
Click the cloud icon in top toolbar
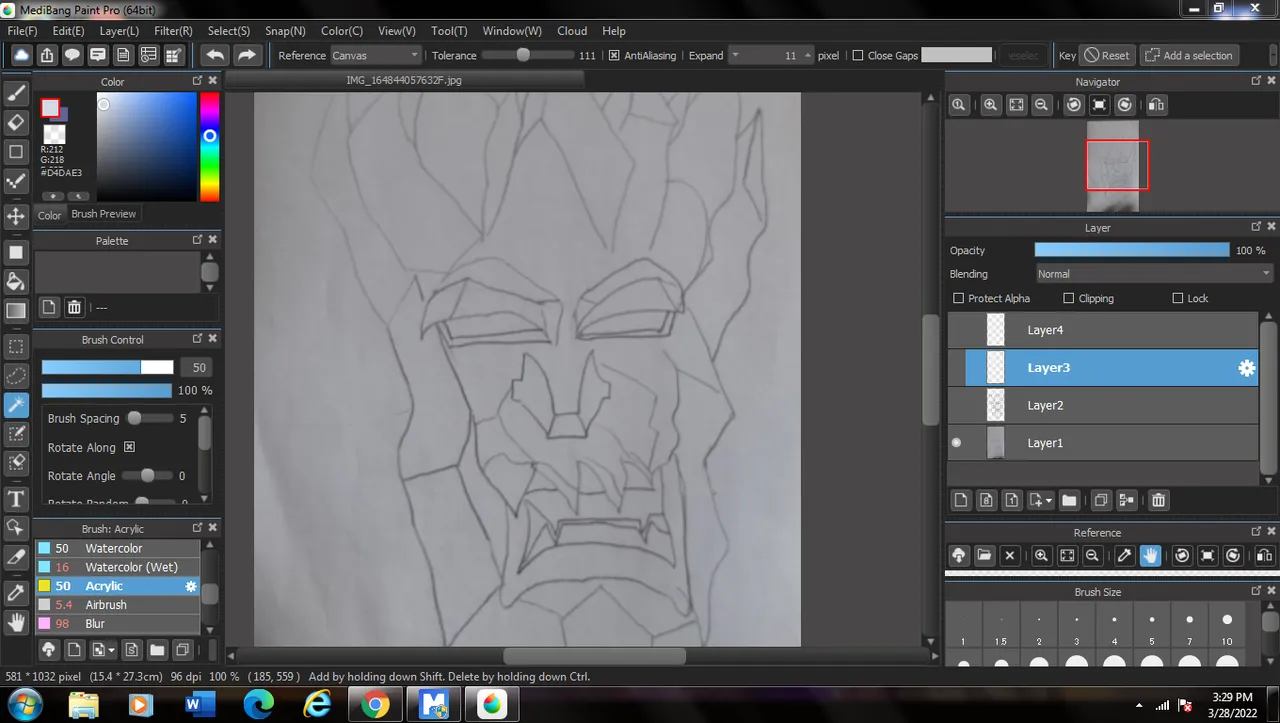(21, 55)
